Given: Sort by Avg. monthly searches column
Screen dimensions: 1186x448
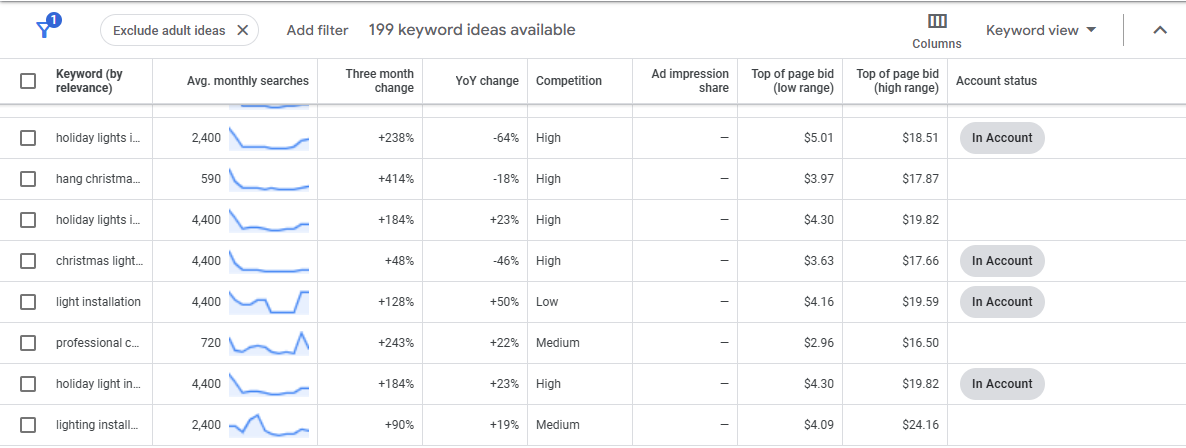Looking at the screenshot, I should (248, 81).
